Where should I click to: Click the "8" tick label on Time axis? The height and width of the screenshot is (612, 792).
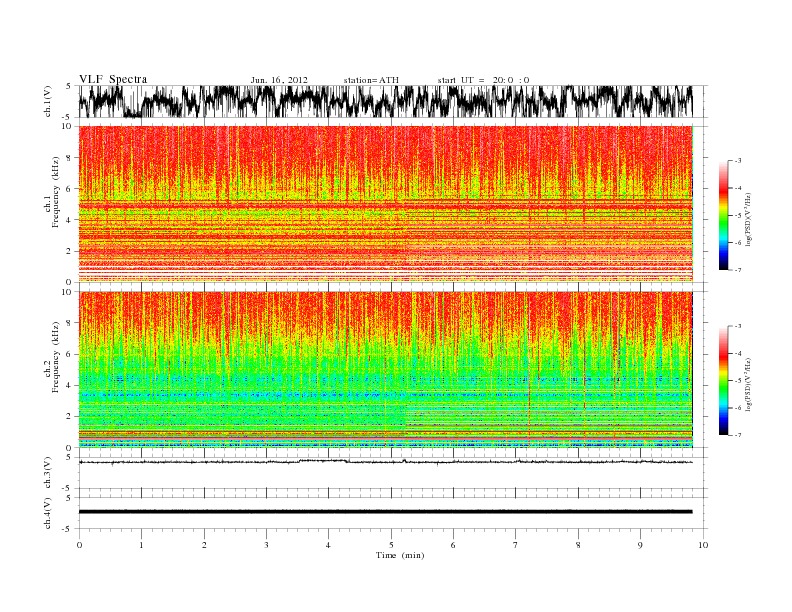pyautogui.click(x=578, y=545)
